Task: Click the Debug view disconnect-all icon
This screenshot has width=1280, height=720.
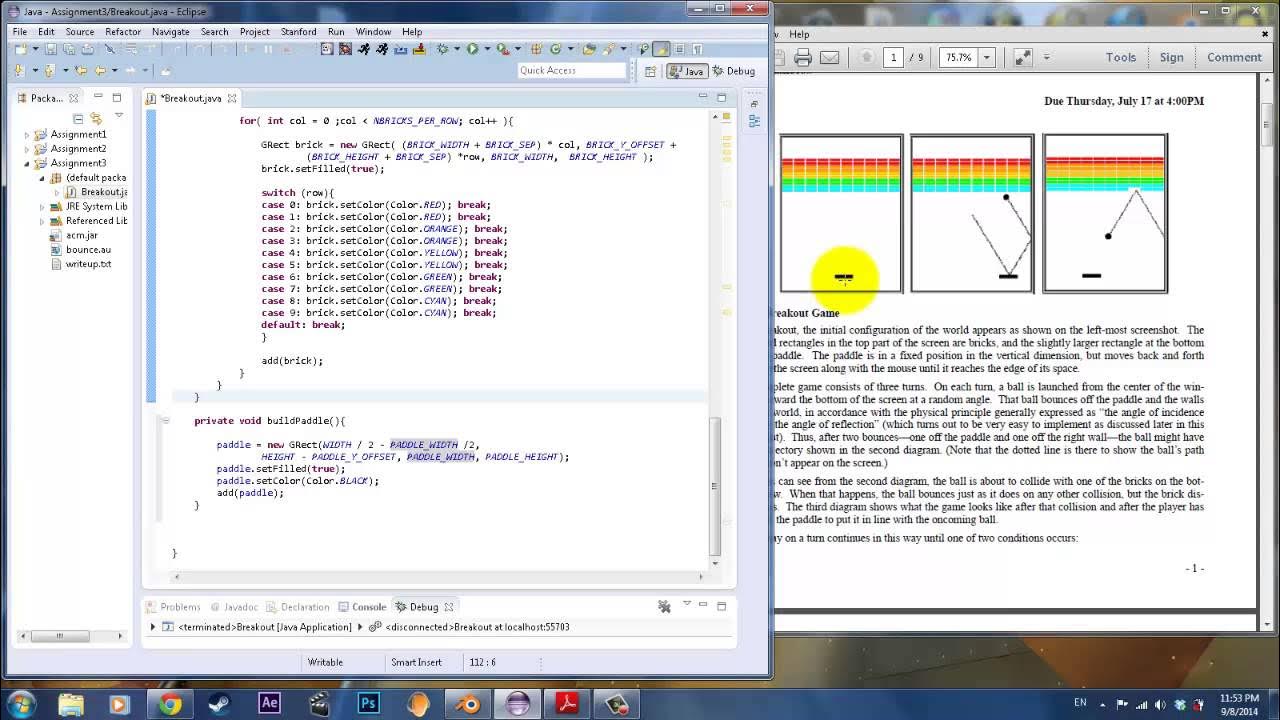Action: click(663, 606)
